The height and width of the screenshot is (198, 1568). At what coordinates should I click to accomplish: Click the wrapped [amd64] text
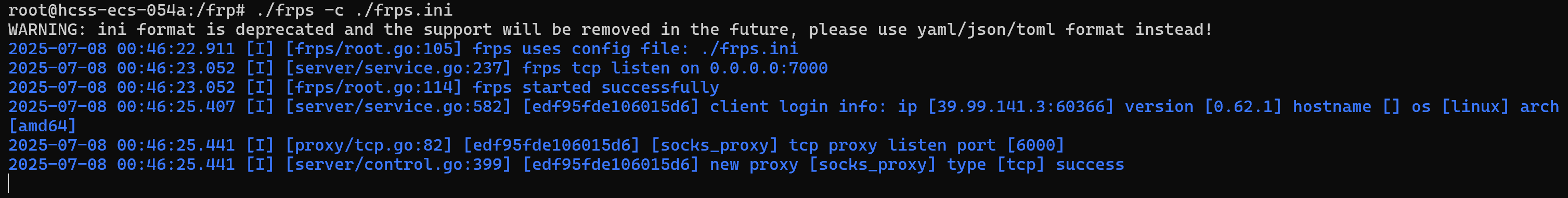pos(43,126)
